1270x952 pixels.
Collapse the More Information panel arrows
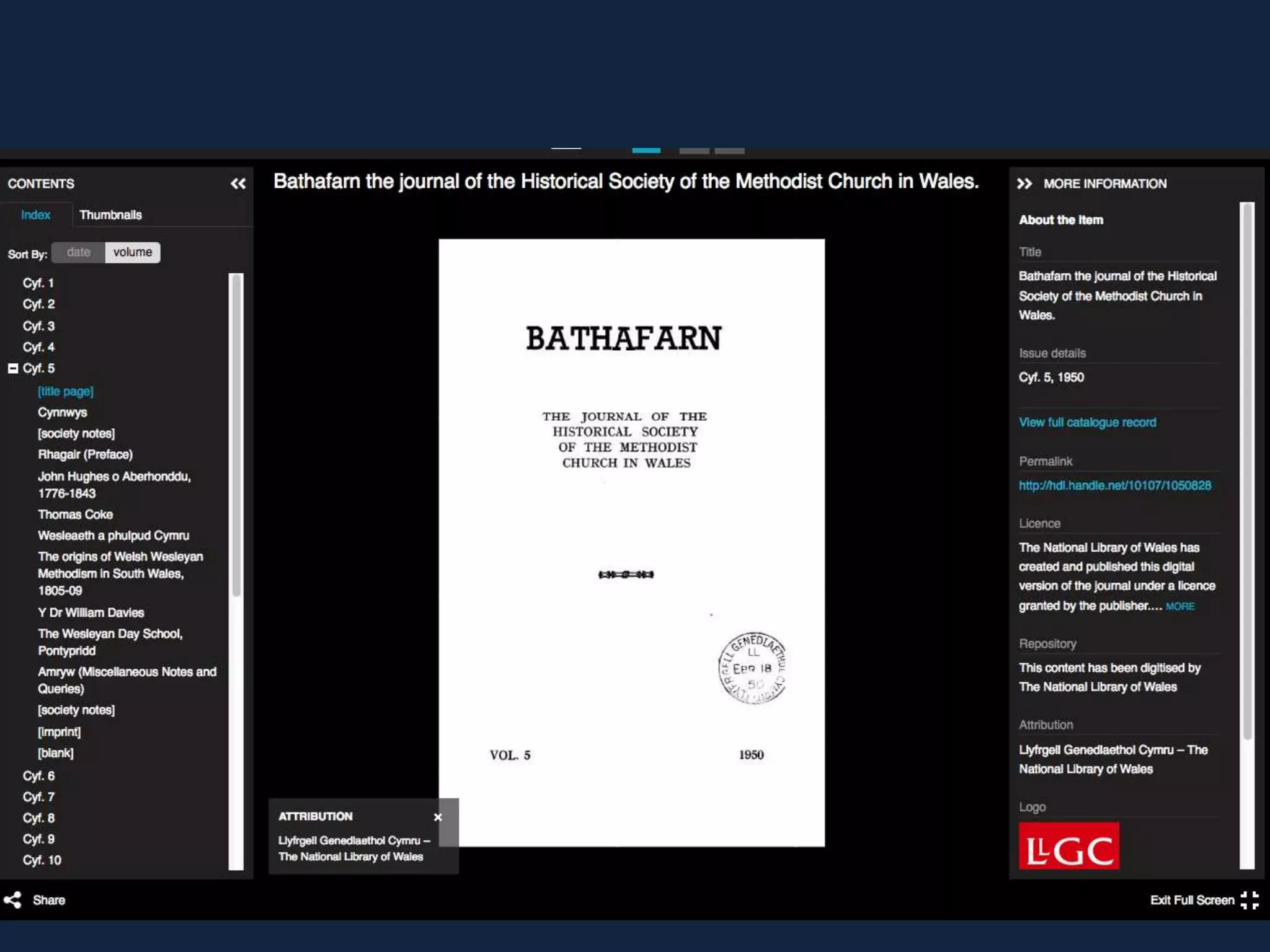tap(1024, 183)
